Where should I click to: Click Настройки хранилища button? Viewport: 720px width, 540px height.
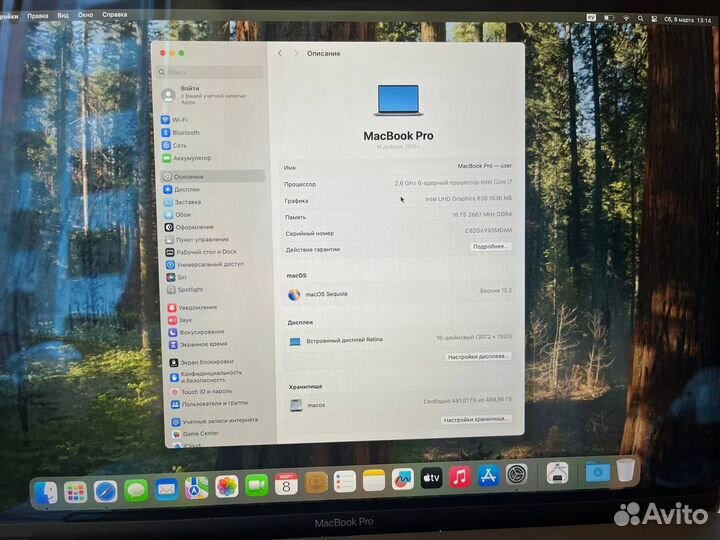[x=476, y=419]
